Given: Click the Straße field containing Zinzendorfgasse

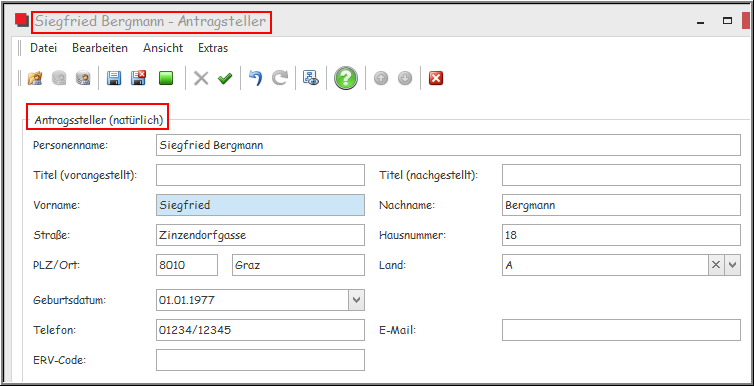Looking at the screenshot, I should [x=260, y=235].
